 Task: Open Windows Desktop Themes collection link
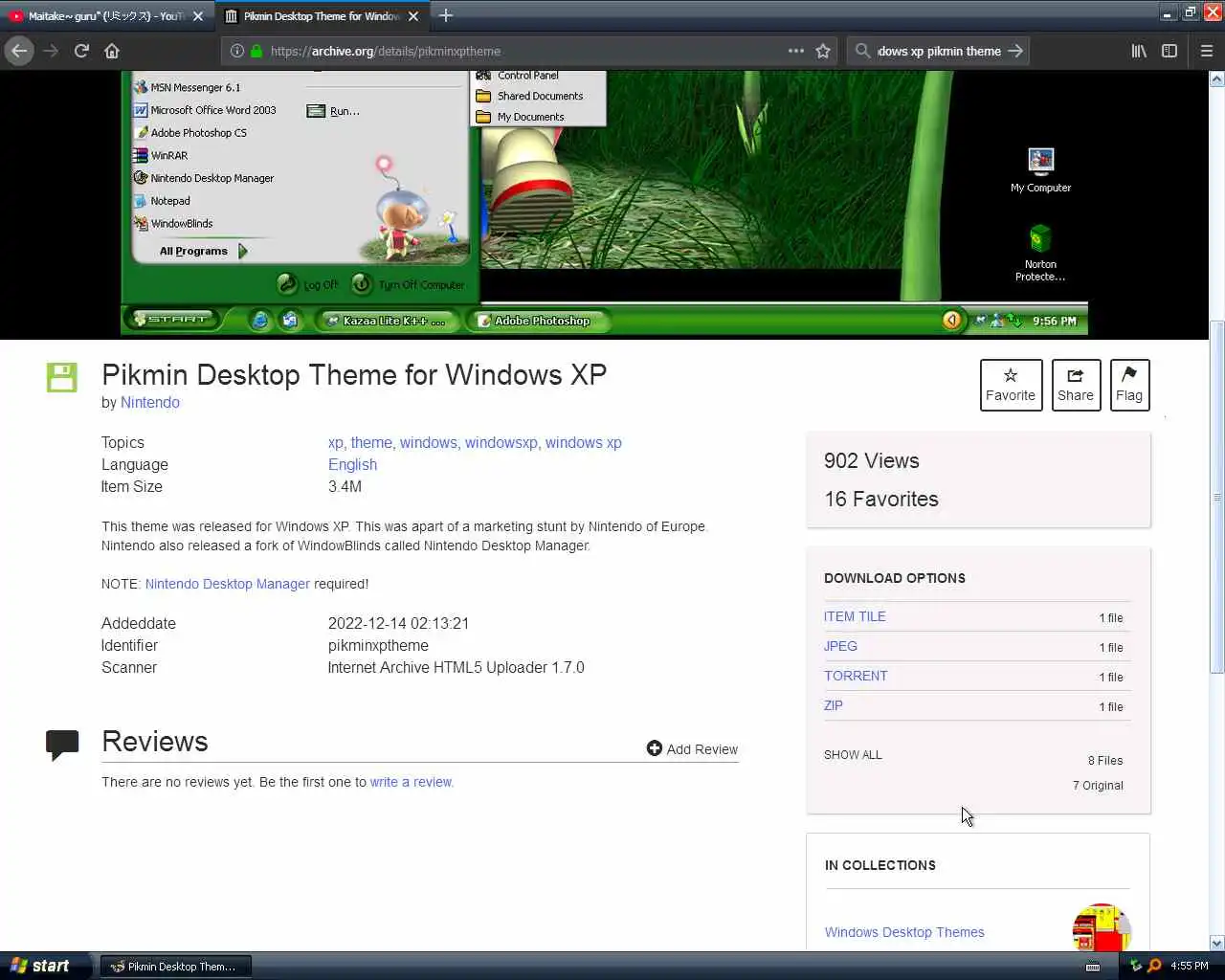(904, 932)
